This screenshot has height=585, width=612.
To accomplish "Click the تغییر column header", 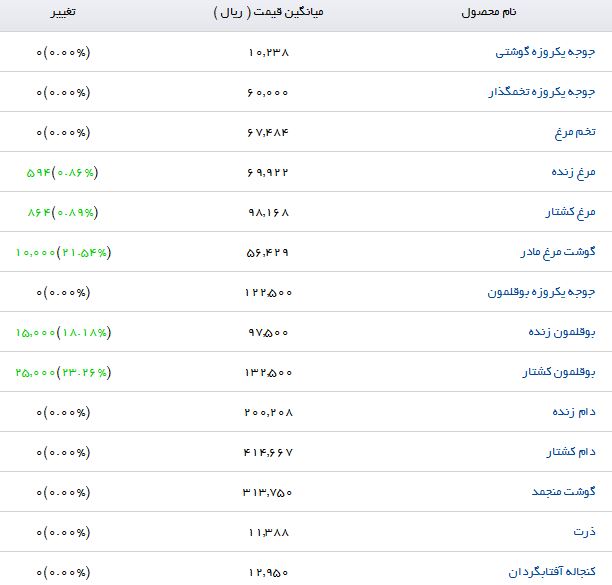I will click(x=63, y=12).
